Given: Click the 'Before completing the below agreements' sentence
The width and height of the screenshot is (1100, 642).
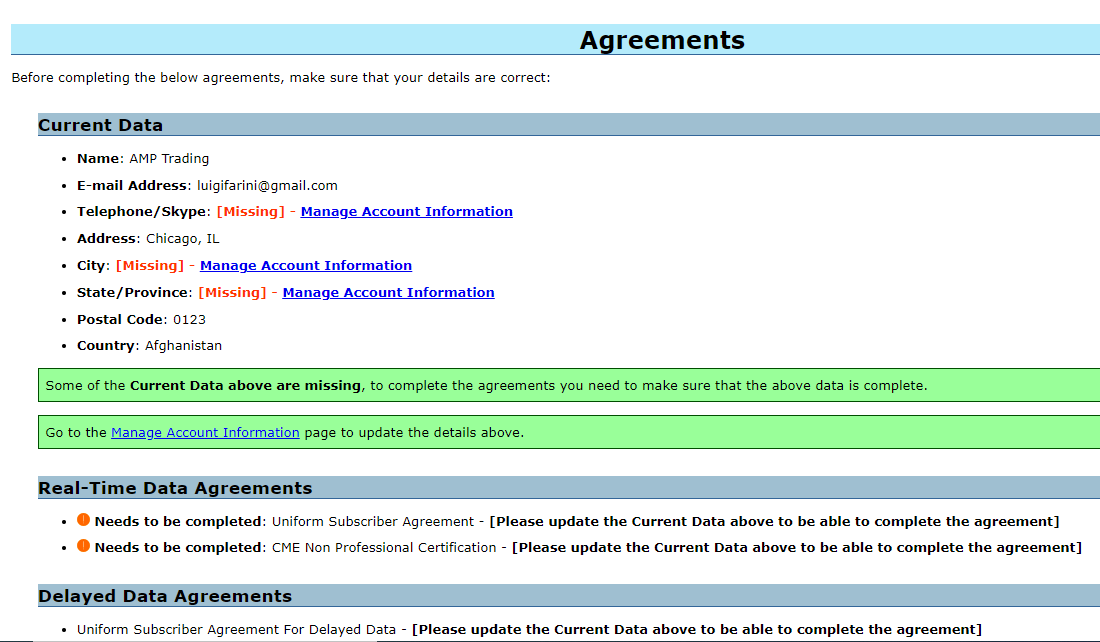Looking at the screenshot, I should (281, 78).
